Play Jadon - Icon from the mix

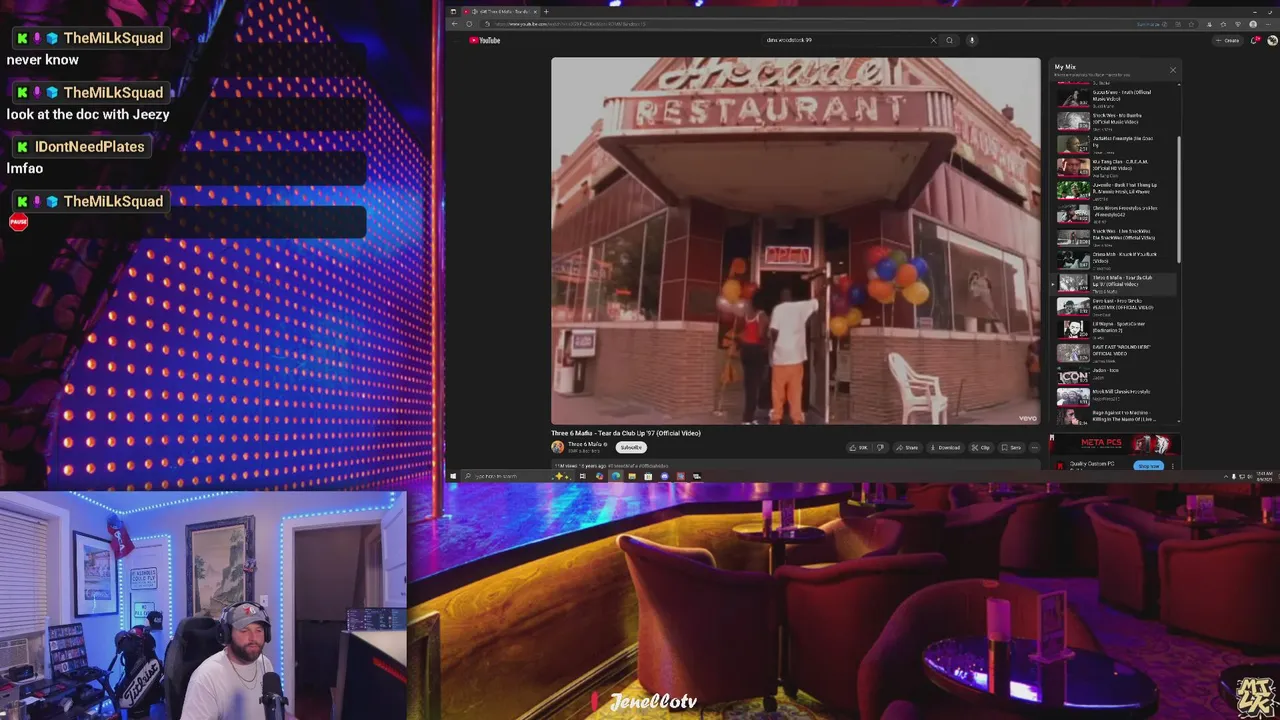1115,376
